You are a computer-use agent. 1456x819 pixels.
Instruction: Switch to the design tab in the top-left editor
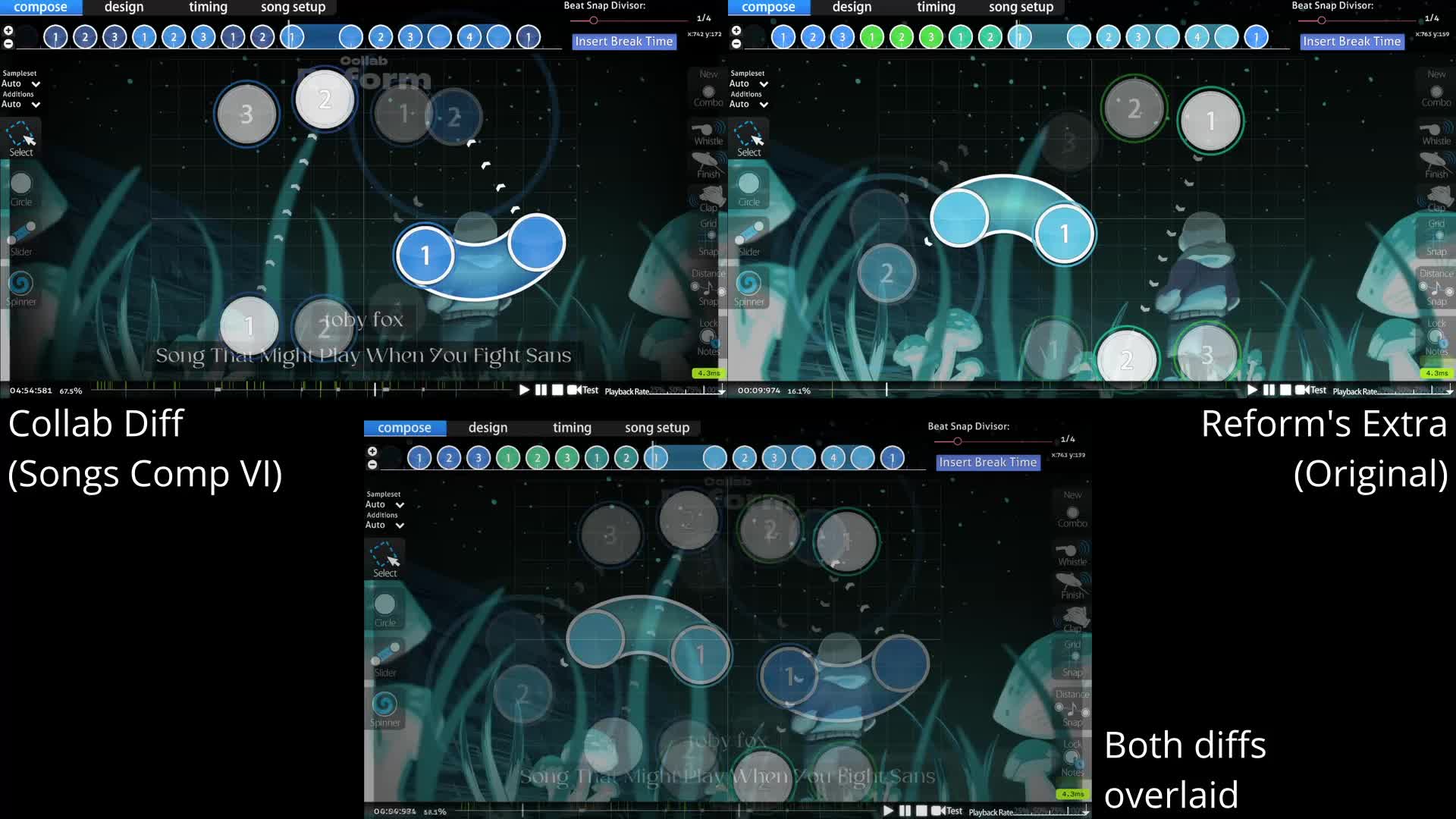(x=124, y=7)
